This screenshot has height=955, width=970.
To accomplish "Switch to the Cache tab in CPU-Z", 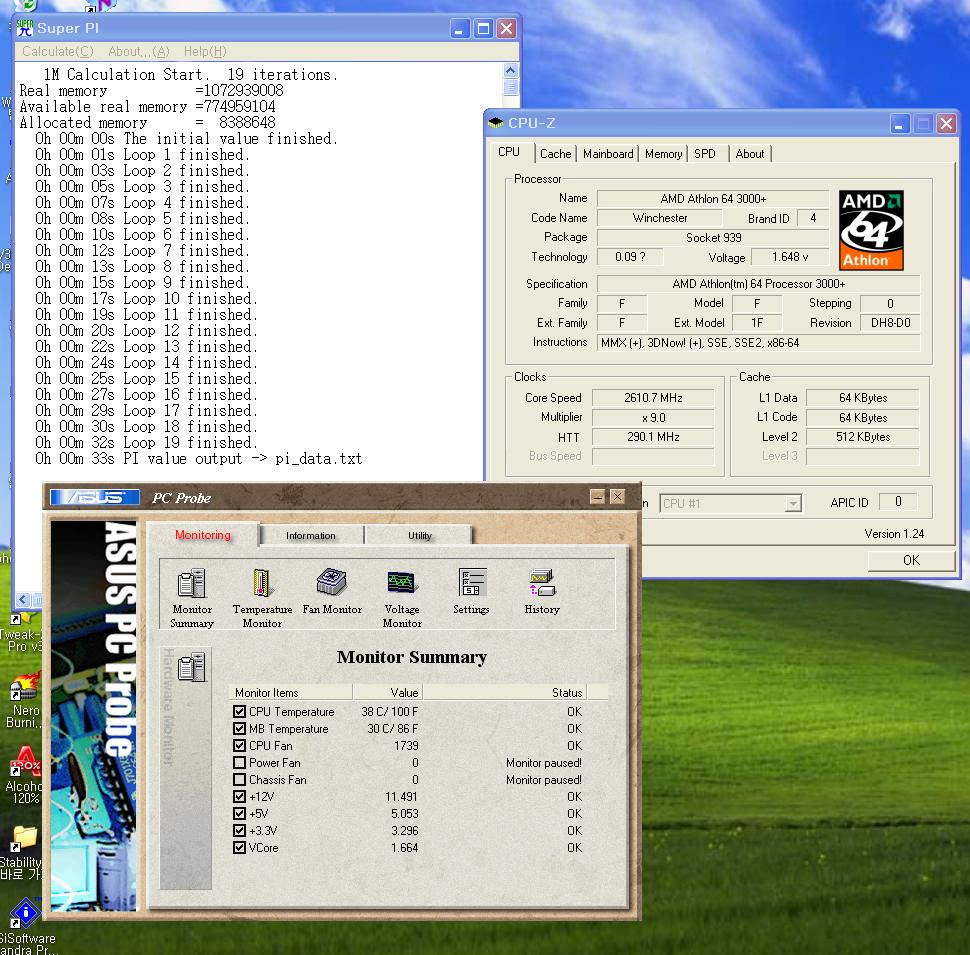I will [556, 153].
